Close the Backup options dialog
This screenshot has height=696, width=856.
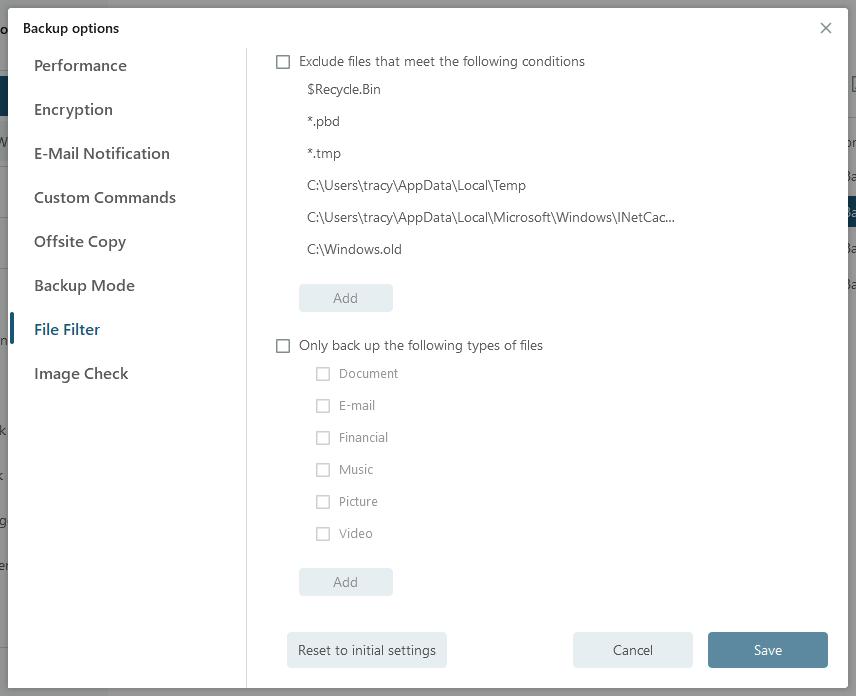tap(825, 28)
